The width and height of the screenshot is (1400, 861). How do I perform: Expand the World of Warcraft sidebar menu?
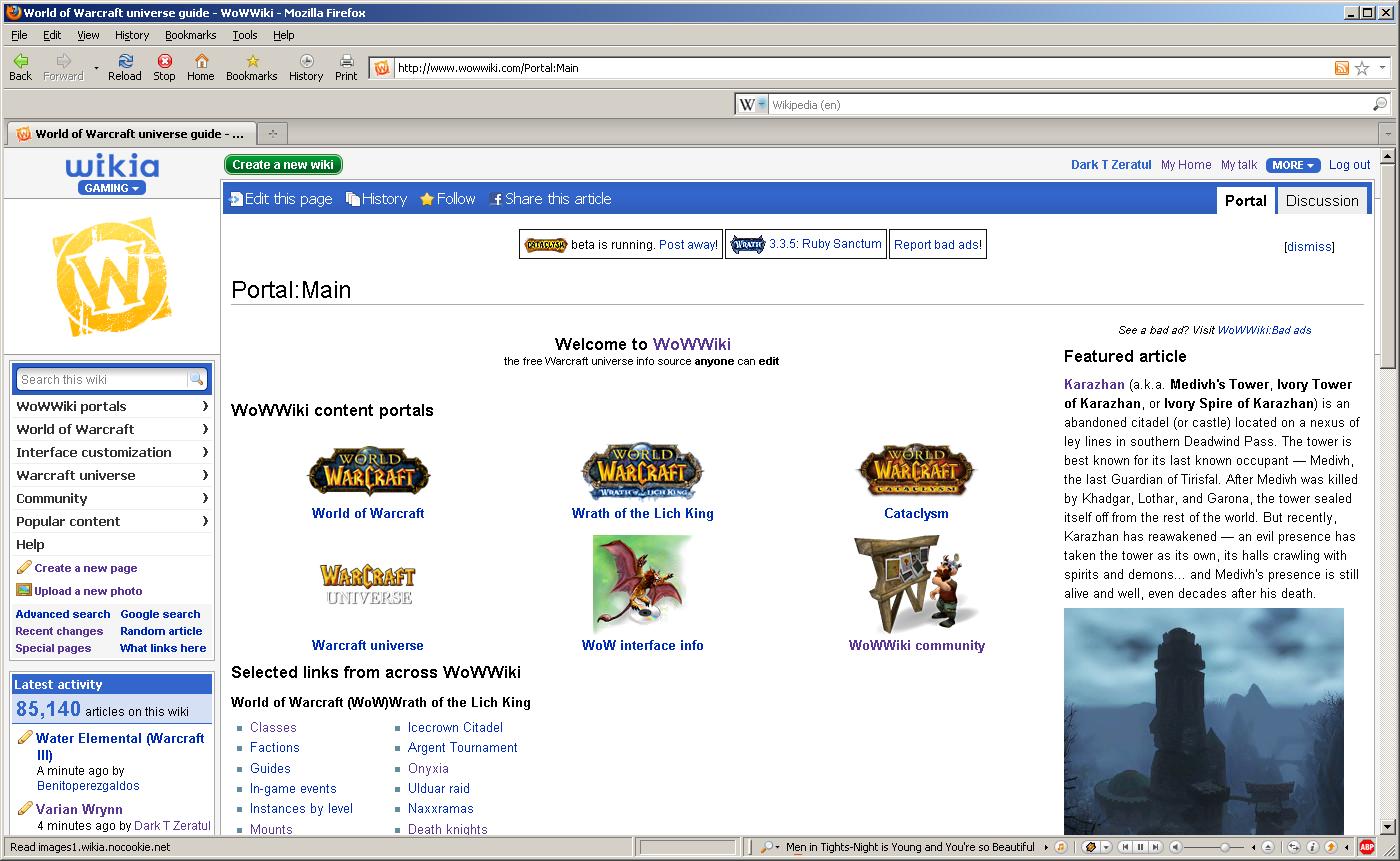pos(112,429)
